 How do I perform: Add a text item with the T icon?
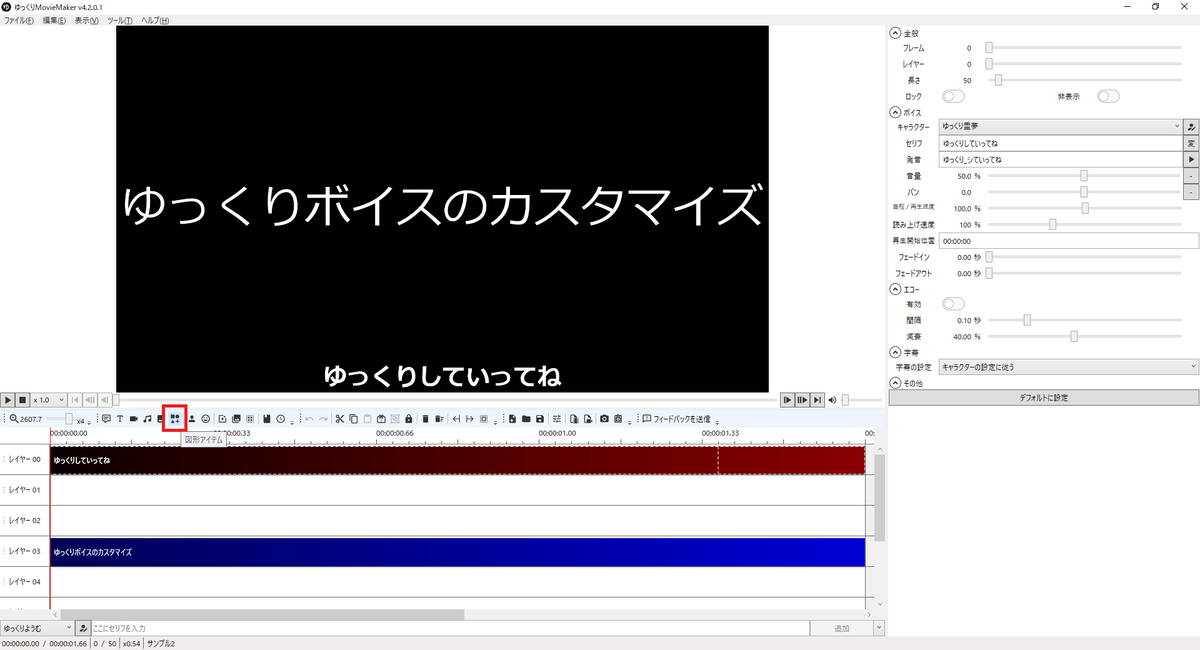click(120, 418)
